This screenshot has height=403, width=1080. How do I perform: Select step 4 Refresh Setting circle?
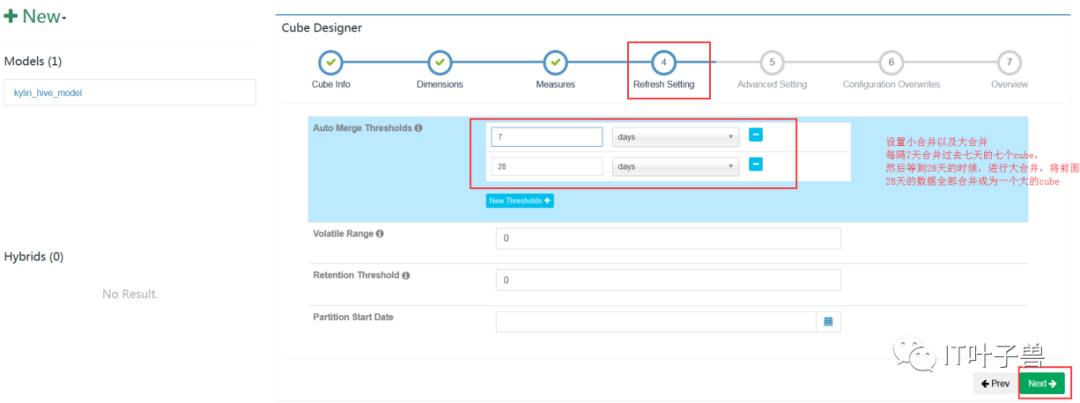664,63
